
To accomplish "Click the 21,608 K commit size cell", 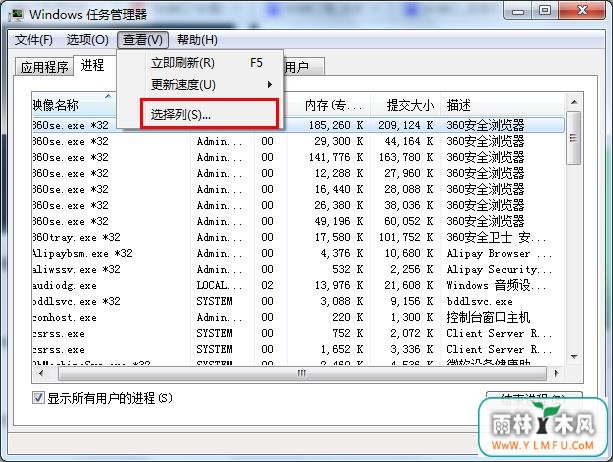I will click(x=409, y=285).
